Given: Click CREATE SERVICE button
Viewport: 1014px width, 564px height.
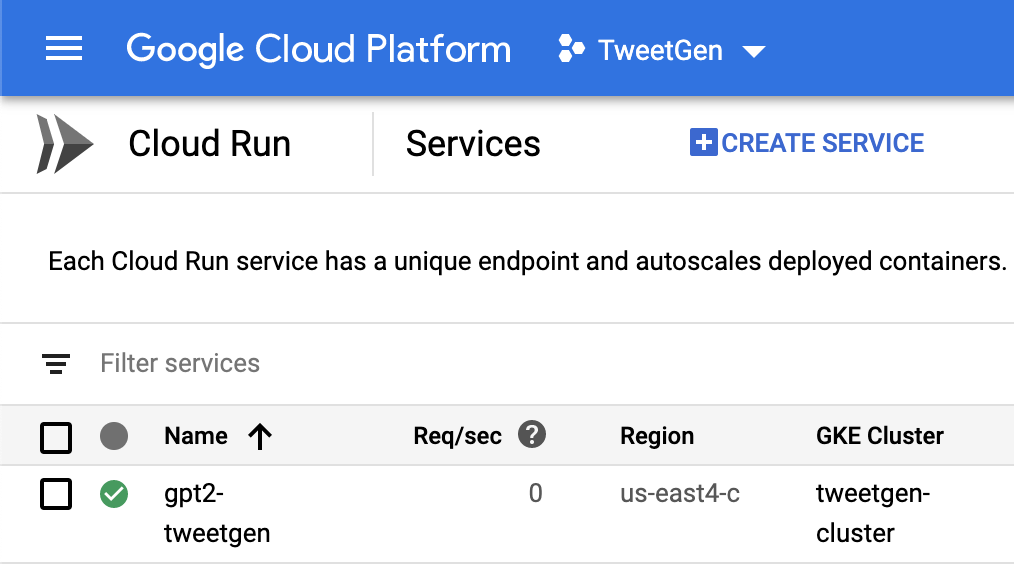Looking at the screenshot, I should 807,143.
